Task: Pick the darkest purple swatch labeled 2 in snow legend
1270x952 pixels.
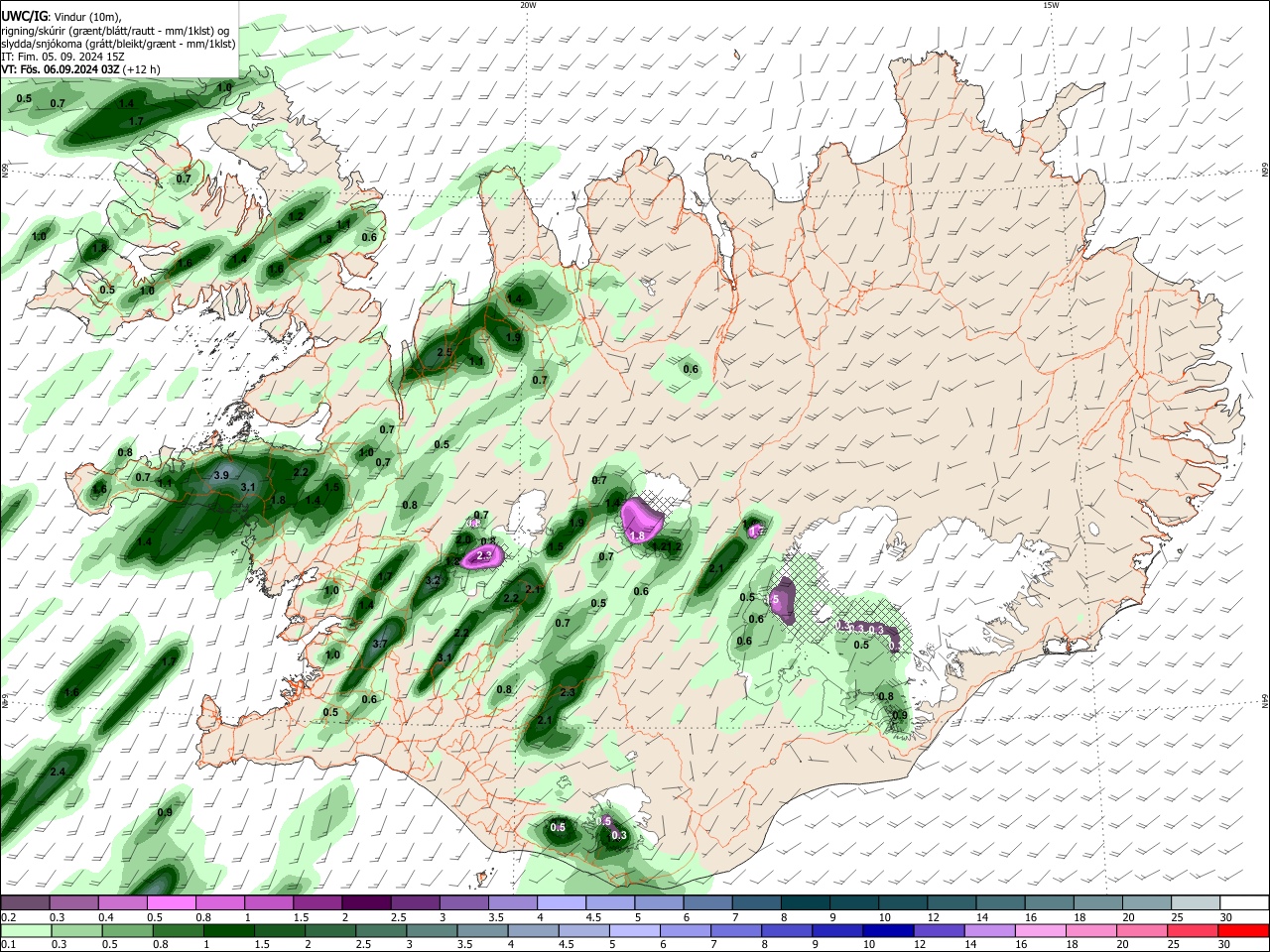Action: tap(366, 902)
